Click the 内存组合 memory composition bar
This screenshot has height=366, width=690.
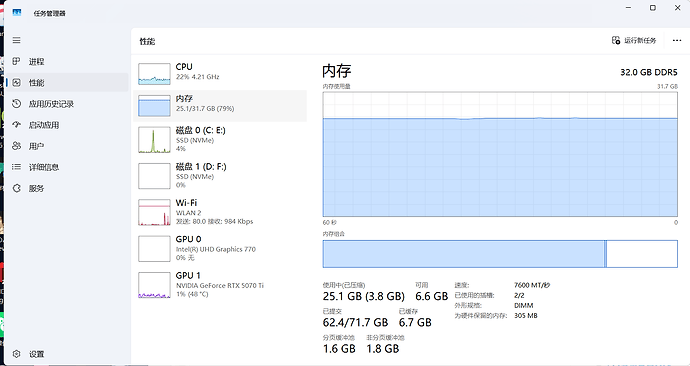(500, 253)
